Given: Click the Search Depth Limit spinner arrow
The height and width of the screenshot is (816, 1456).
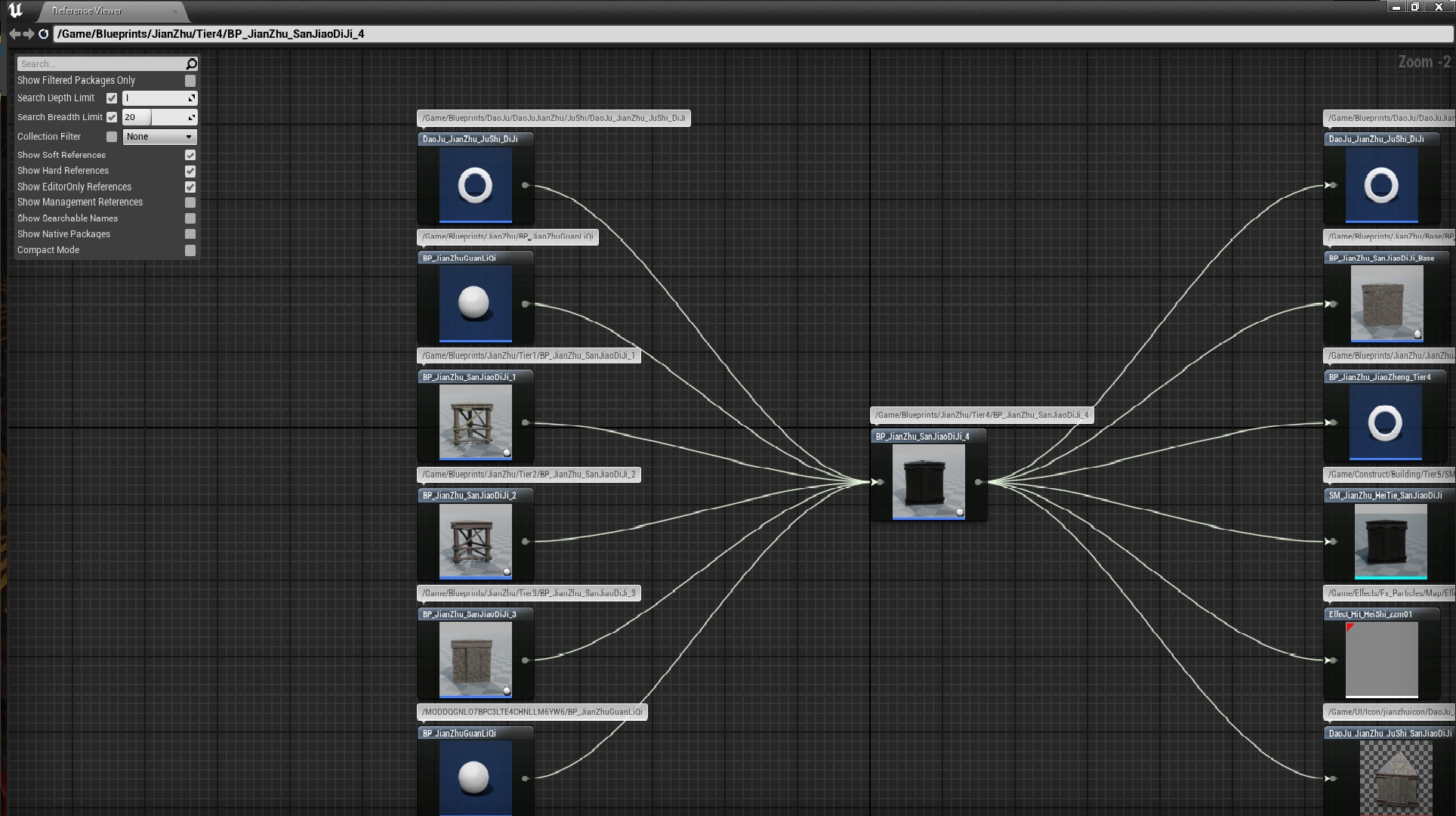Looking at the screenshot, I should [192, 98].
